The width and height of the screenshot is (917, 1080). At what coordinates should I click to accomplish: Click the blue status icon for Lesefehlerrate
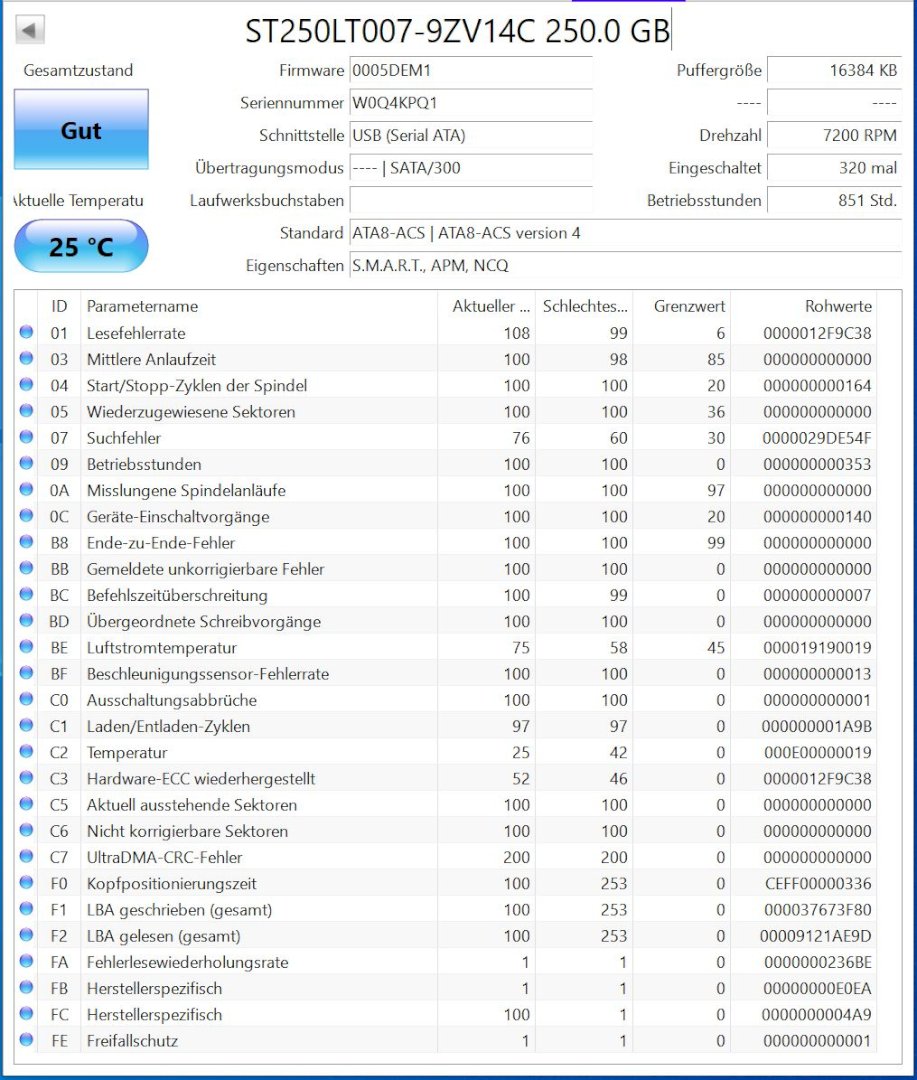pyautogui.click(x=27, y=333)
